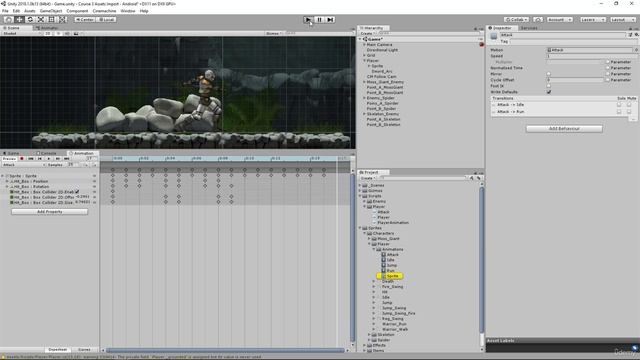Switch to the Console tab
The height and width of the screenshot is (360, 640).
click(x=47, y=153)
